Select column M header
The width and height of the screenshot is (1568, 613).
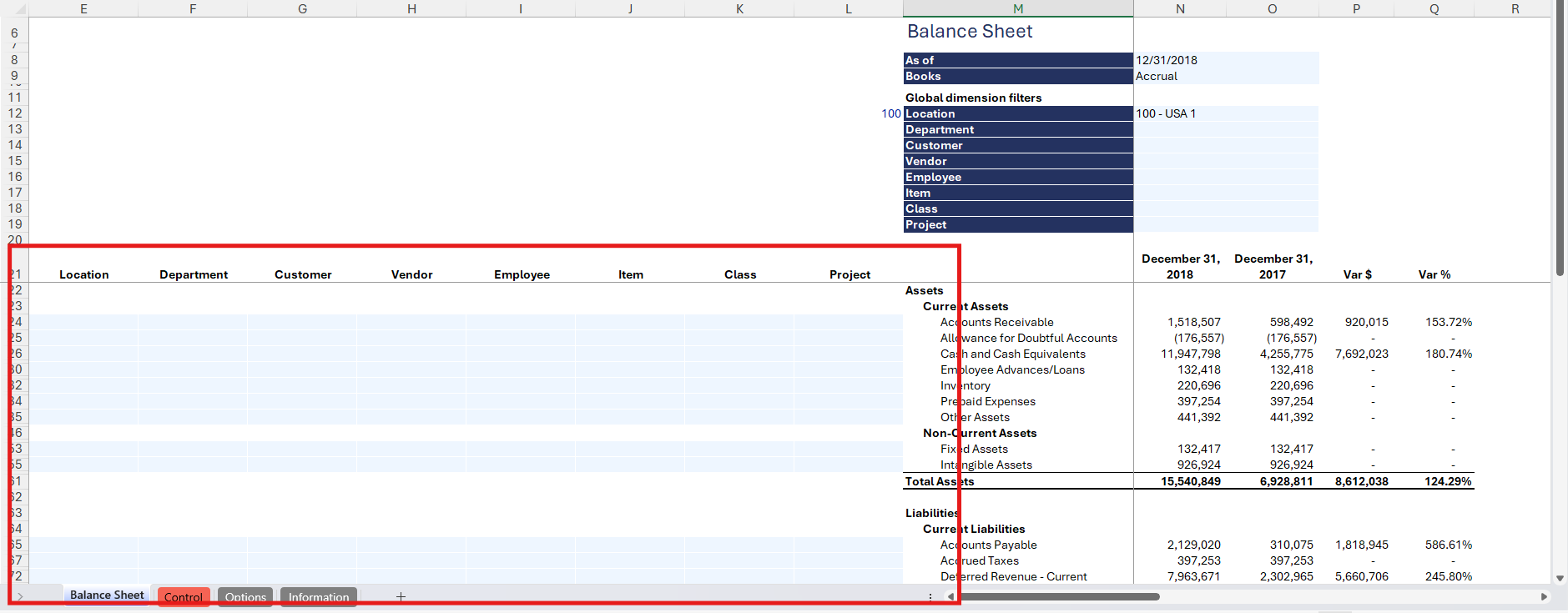pyautogui.click(x=1017, y=8)
